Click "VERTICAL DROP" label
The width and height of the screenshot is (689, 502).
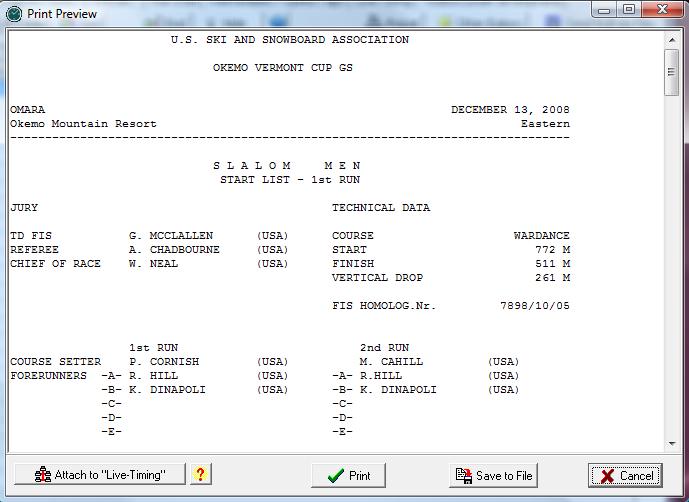click(x=377, y=278)
